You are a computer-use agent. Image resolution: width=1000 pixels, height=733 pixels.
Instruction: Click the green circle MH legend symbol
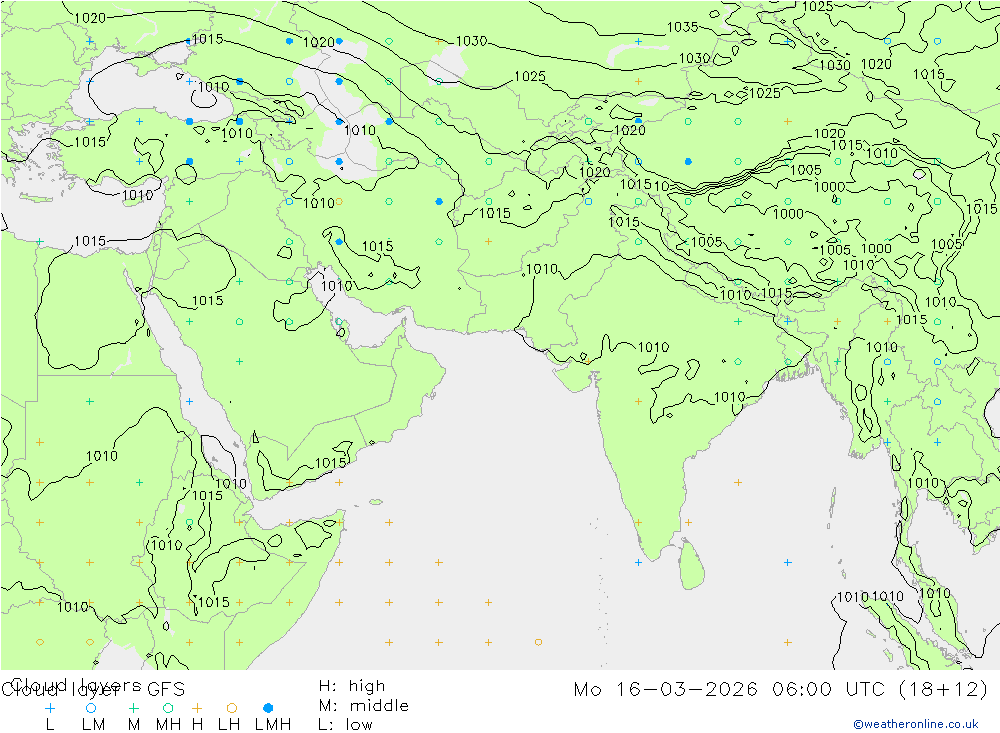[x=168, y=708]
